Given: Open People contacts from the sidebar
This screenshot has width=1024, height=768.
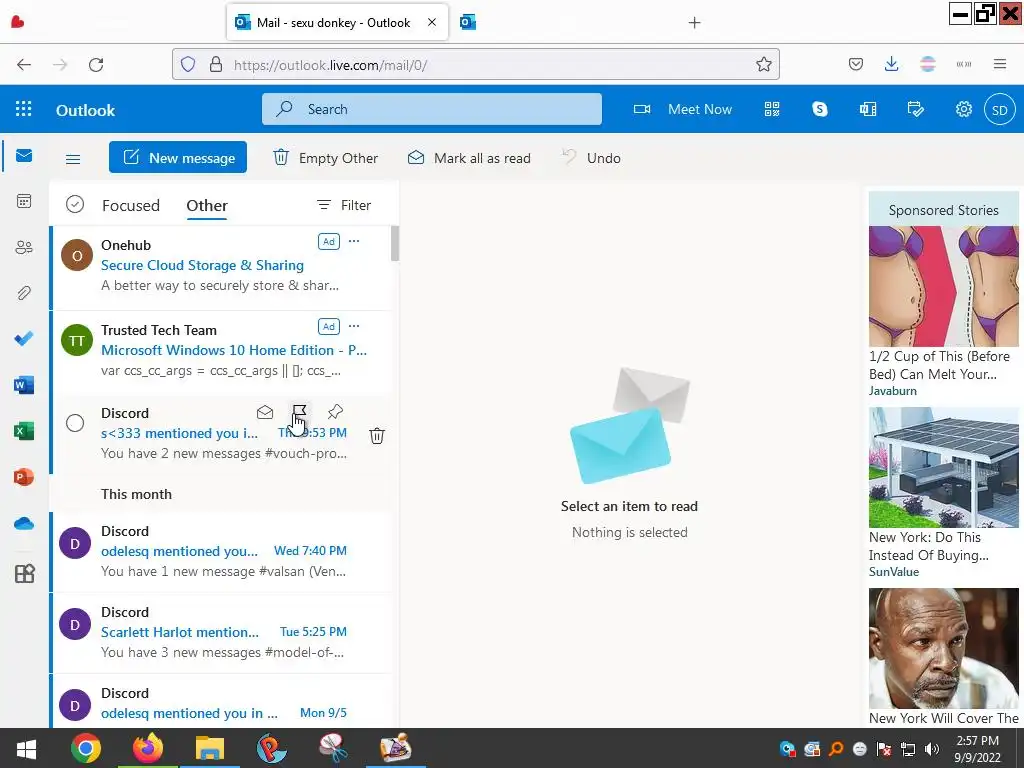Looking at the screenshot, I should (24, 248).
